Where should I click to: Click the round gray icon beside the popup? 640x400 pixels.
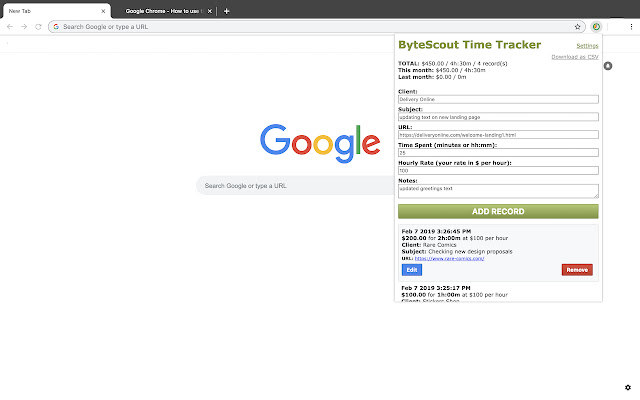pos(608,66)
